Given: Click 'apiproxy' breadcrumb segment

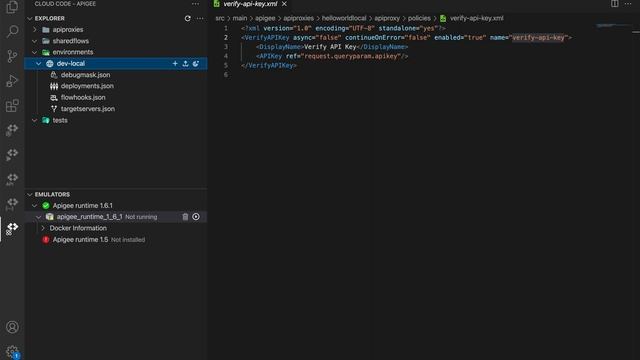Looking at the screenshot, I should pyautogui.click(x=387, y=18).
